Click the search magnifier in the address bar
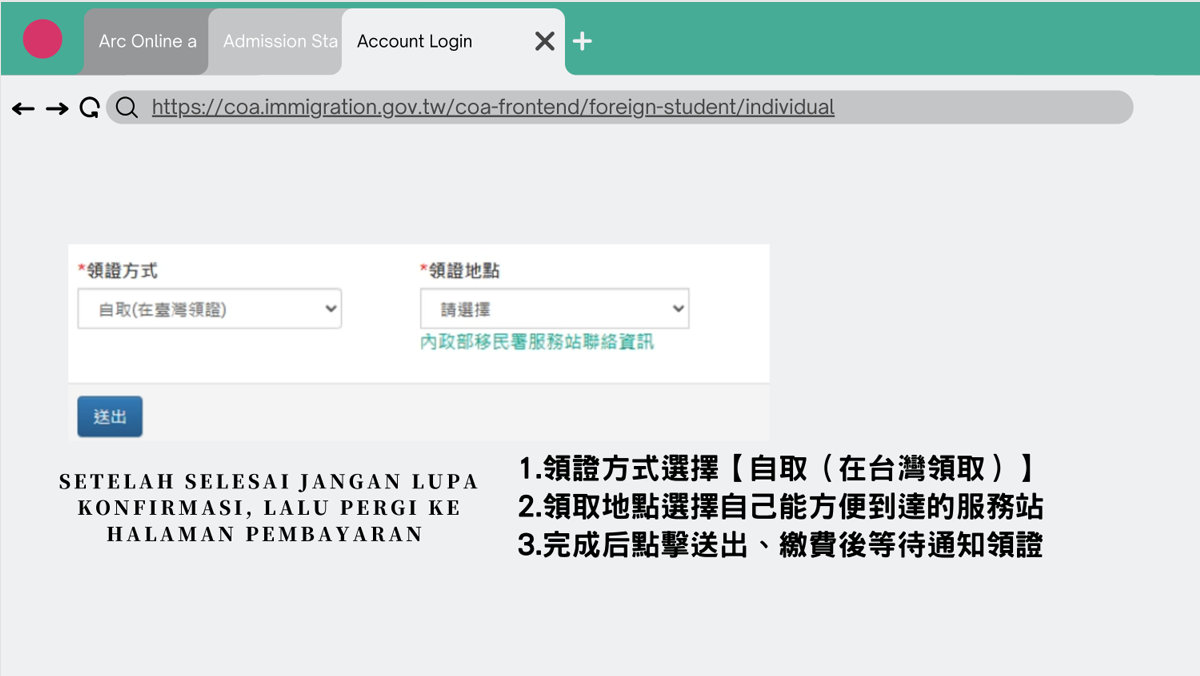This screenshot has height=676, width=1200. click(x=125, y=107)
